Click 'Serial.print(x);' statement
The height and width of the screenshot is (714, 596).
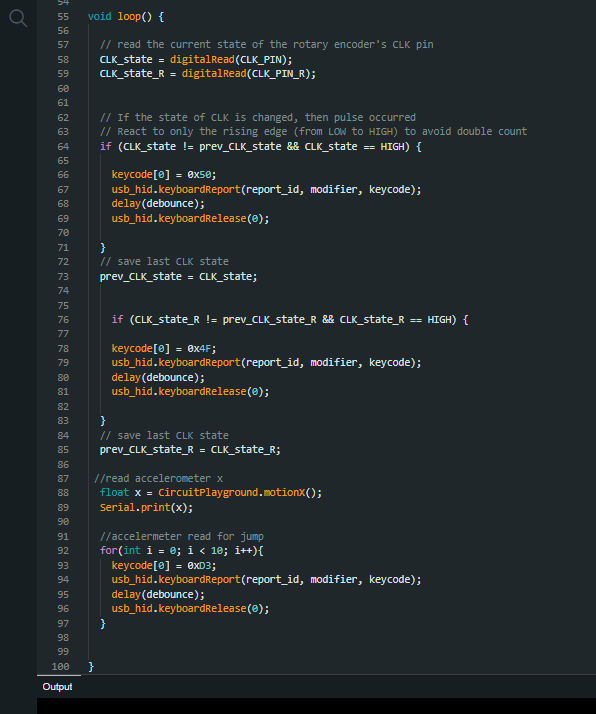click(146, 508)
